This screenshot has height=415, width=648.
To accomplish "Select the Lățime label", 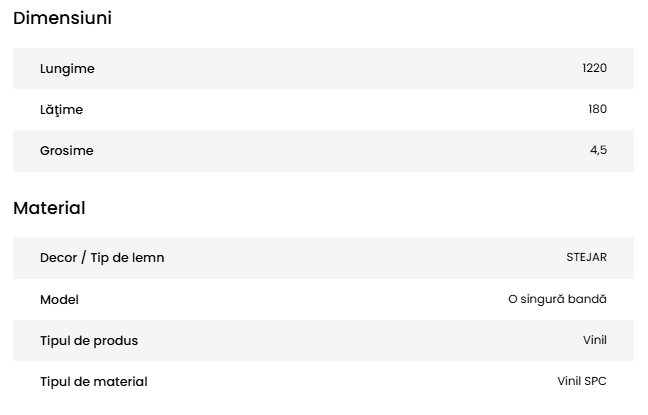I will (62, 109).
